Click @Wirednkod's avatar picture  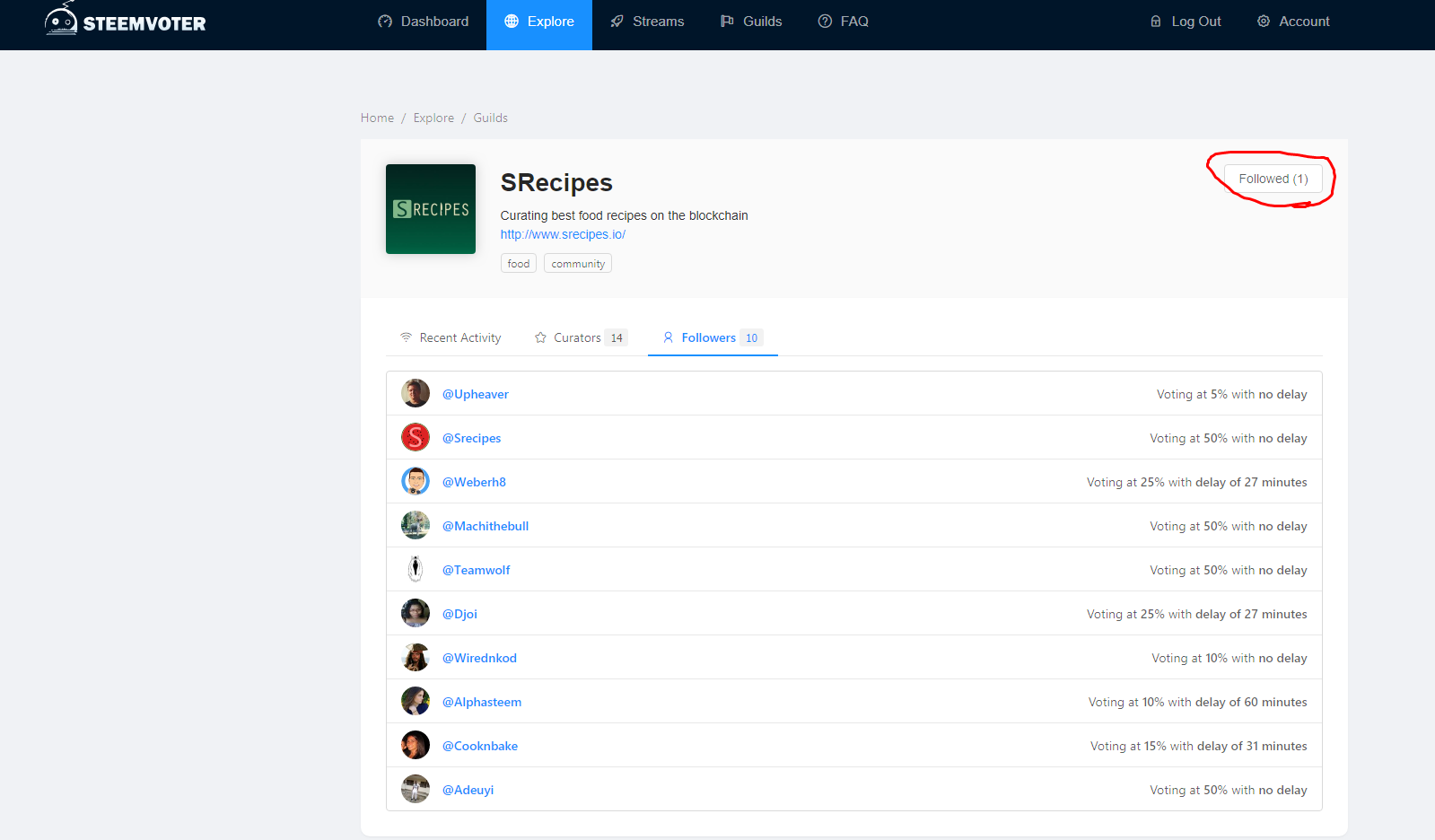coord(416,657)
